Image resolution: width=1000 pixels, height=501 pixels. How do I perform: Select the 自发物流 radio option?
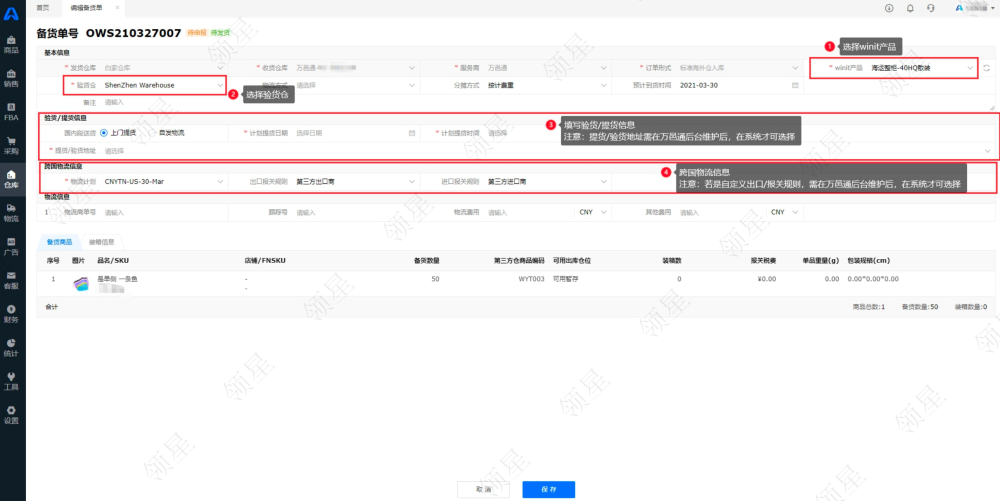[171, 132]
